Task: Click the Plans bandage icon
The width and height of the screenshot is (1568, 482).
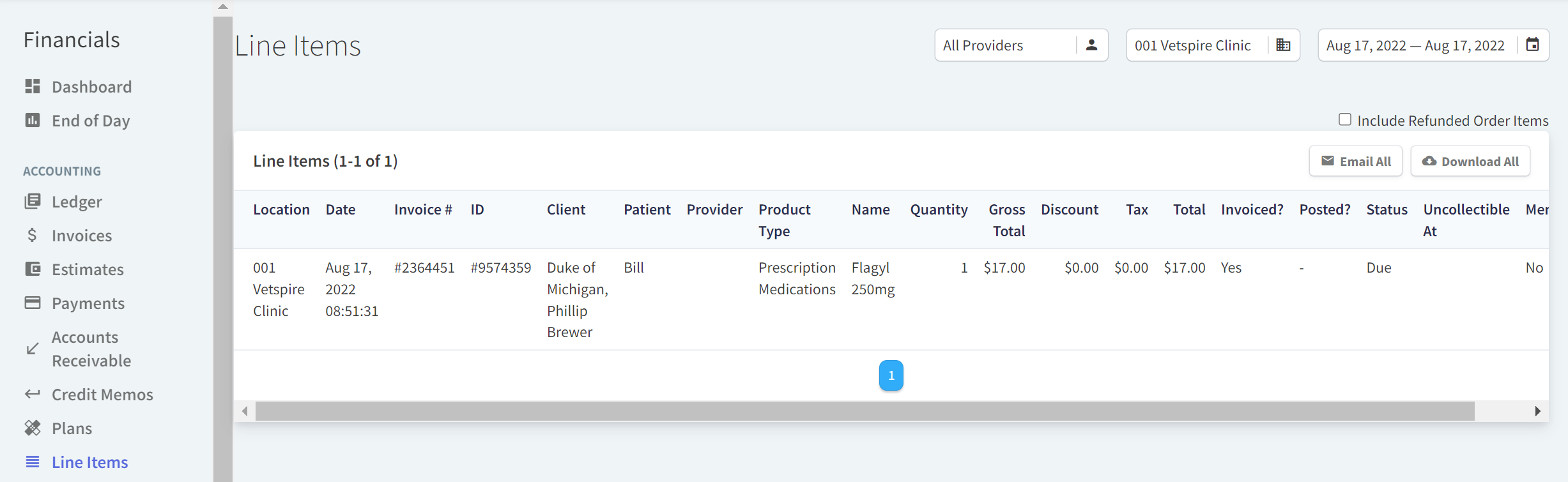Action: coord(33,428)
